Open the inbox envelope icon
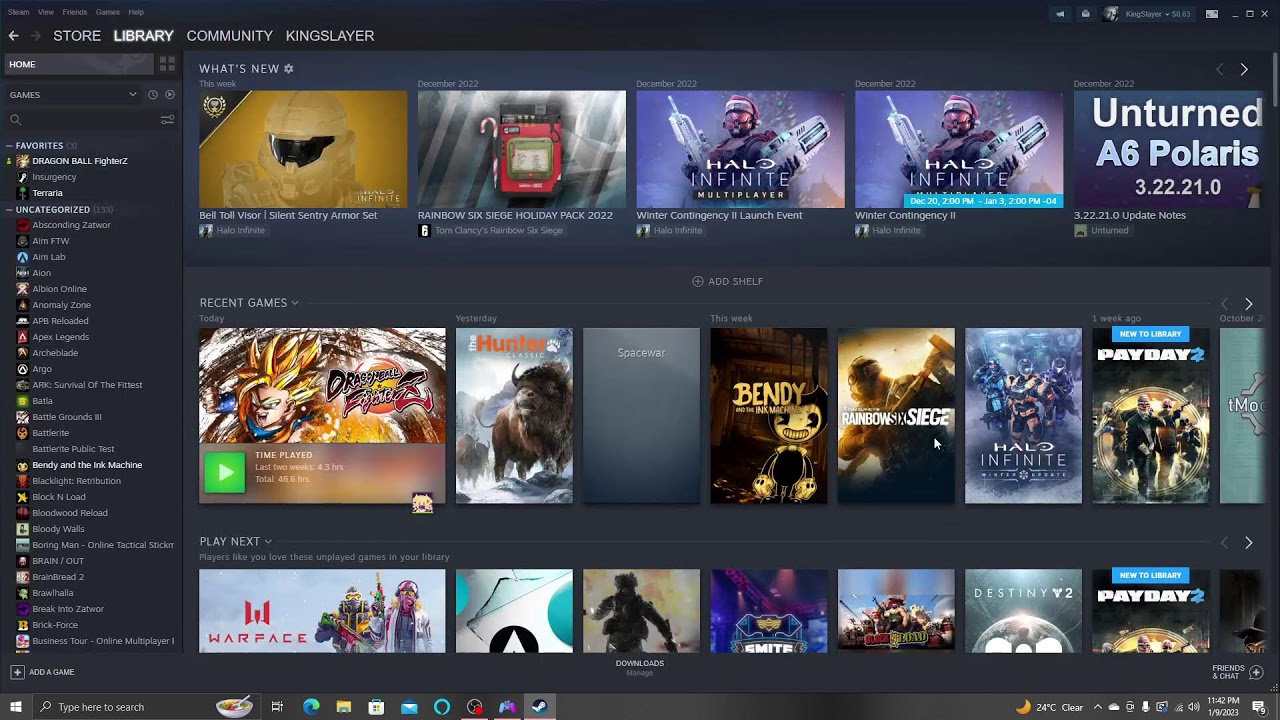The height and width of the screenshot is (720, 1280). 1085,14
